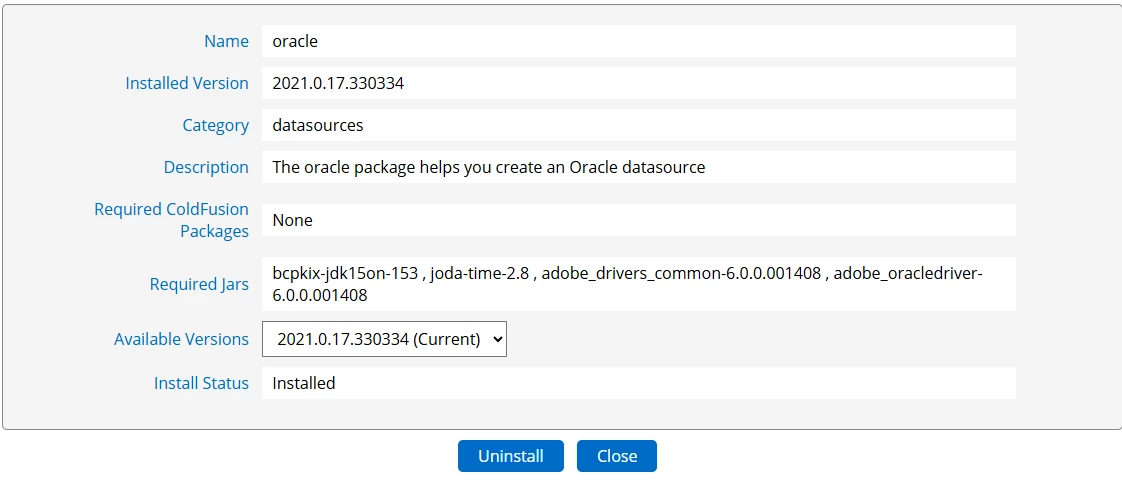Click the Description label

(206, 167)
